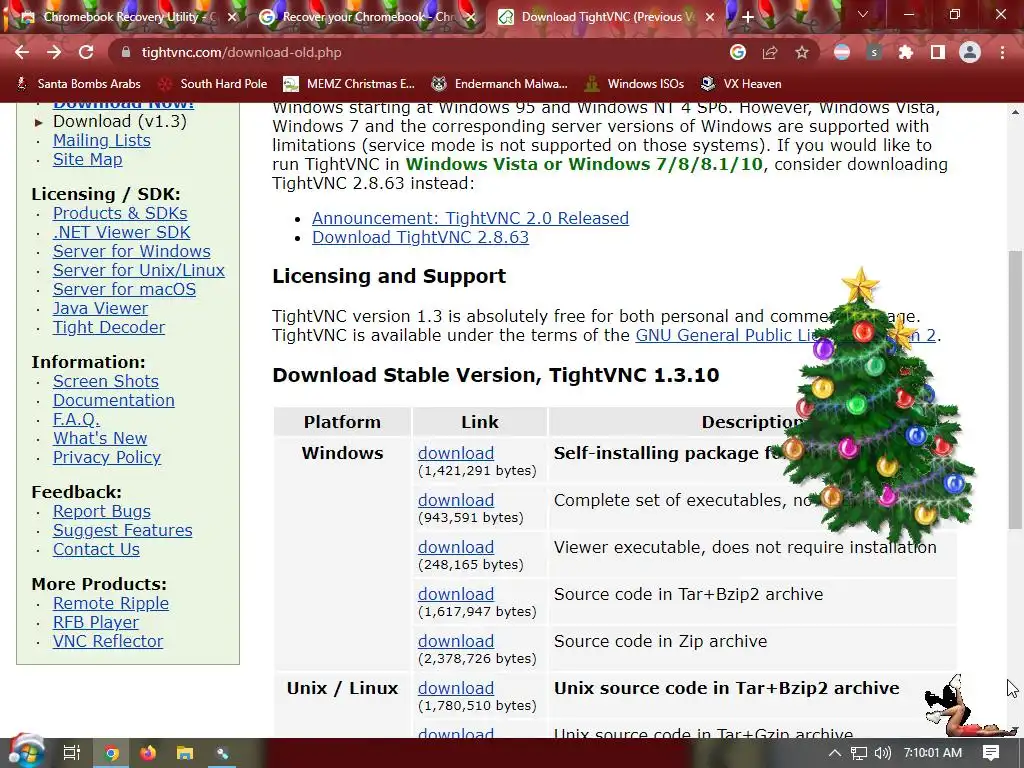This screenshot has height=768, width=1024.
Task: Open Endermanch Malware bookmark
Action: tap(500, 84)
